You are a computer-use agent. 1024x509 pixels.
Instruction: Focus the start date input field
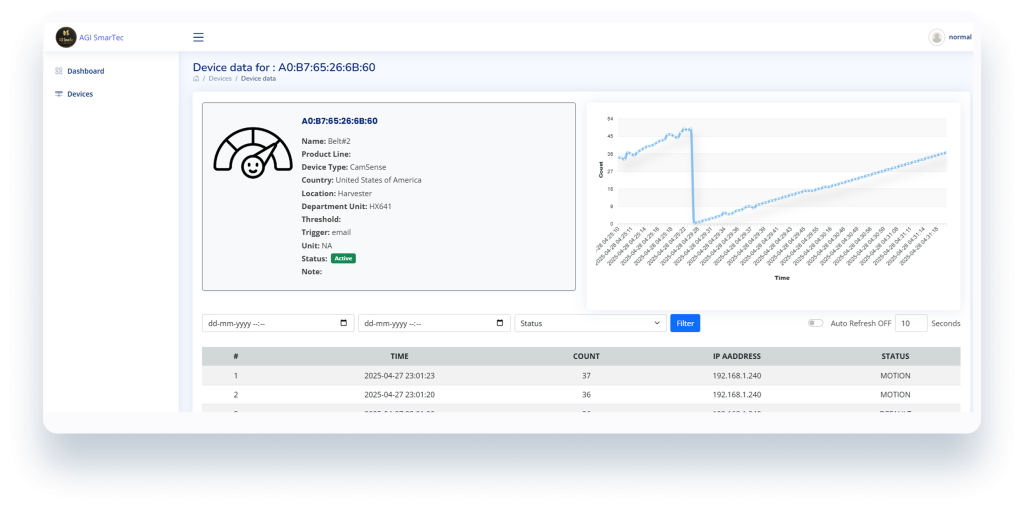click(278, 323)
